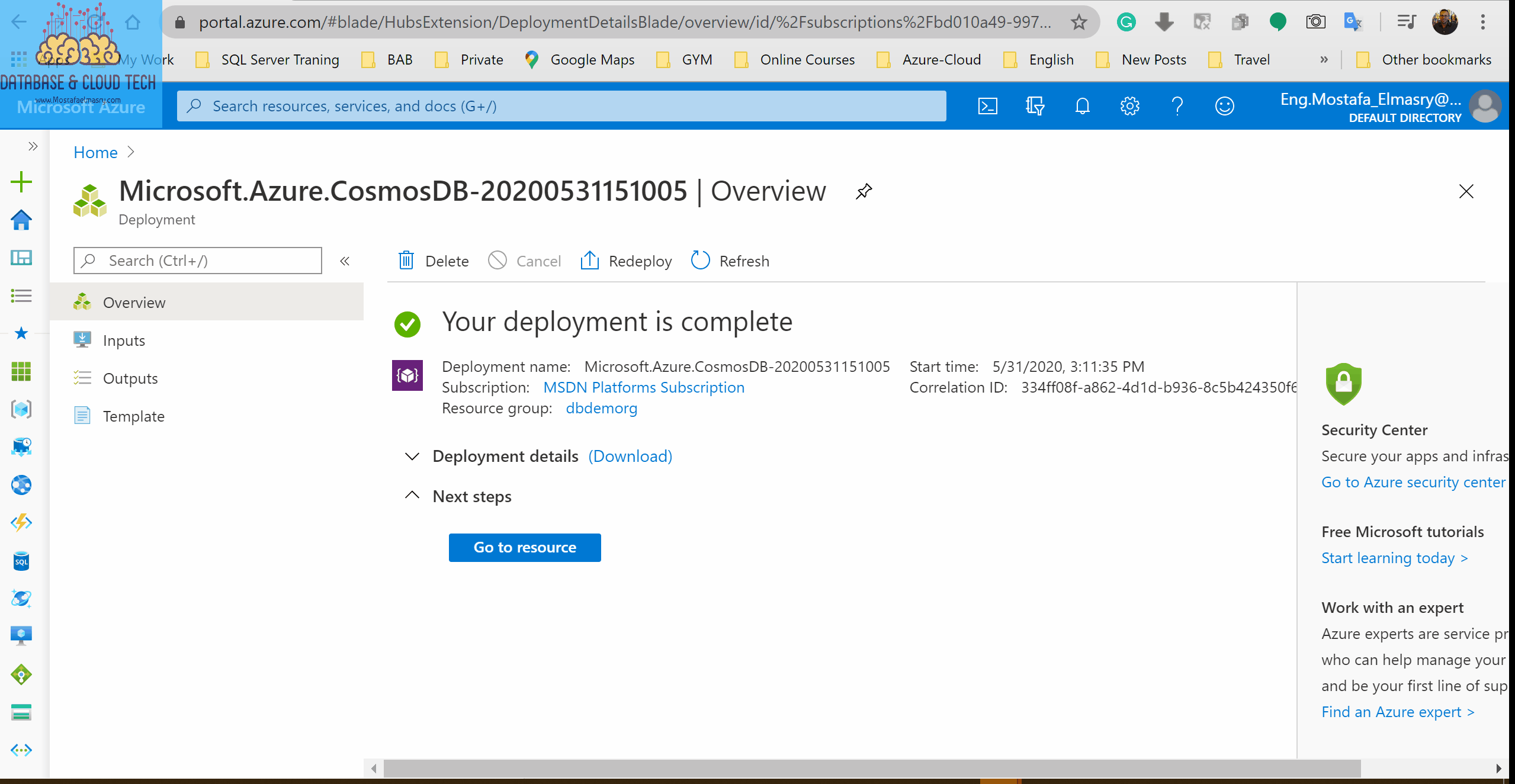Viewport: 1515px width, 784px height.
Task: Open the notifications bell
Action: pos(1082,106)
